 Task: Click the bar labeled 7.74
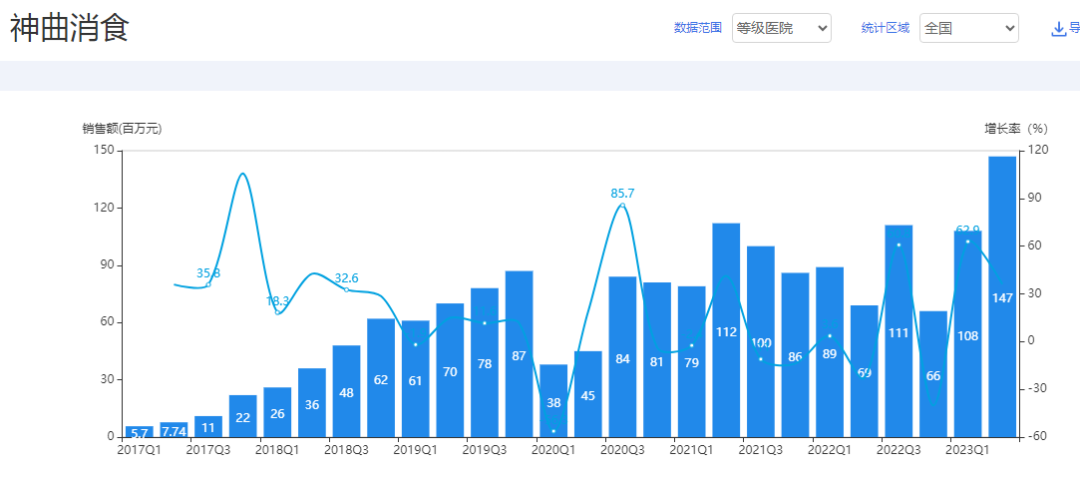click(174, 431)
